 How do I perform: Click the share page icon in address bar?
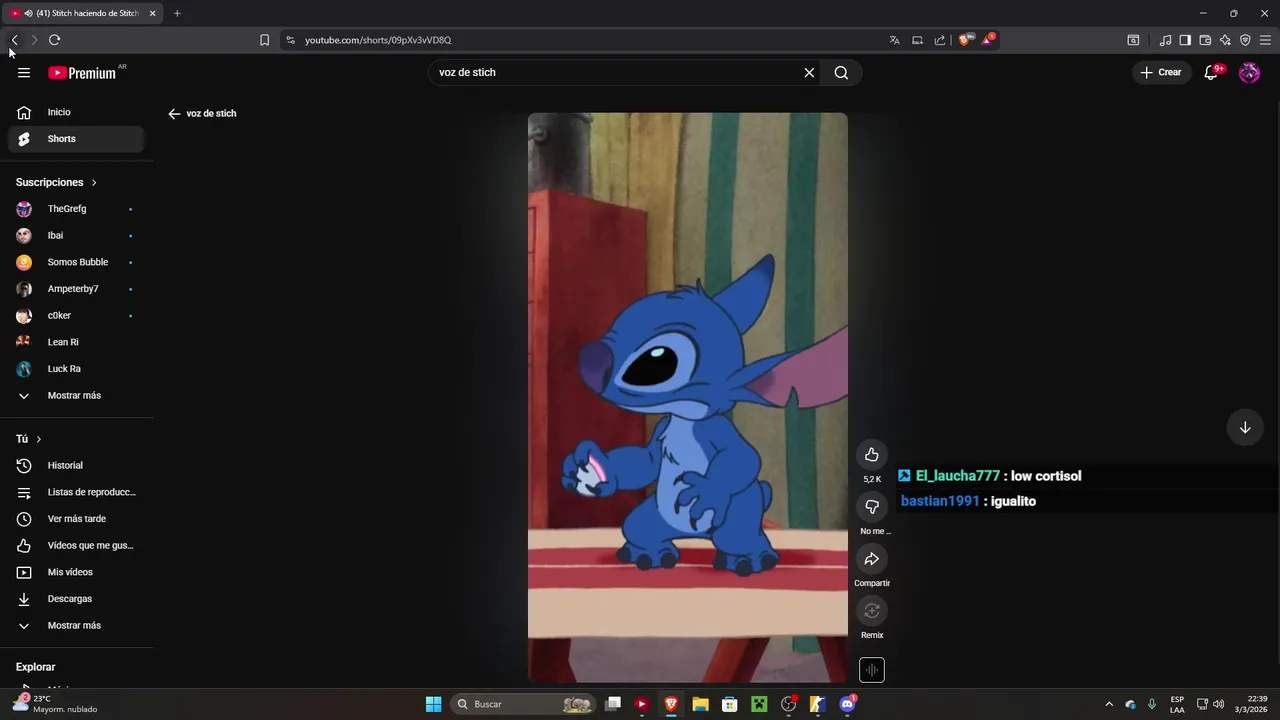pos(940,40)
